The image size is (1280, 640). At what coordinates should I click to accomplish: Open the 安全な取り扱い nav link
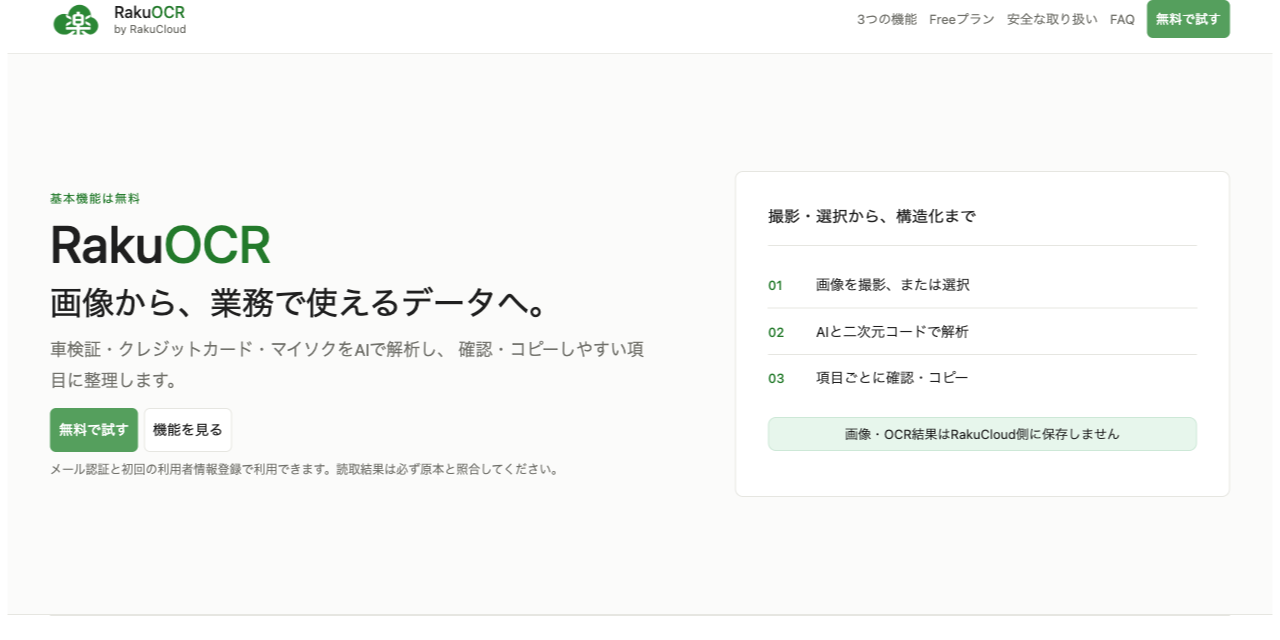click(x=1052, y=19)
